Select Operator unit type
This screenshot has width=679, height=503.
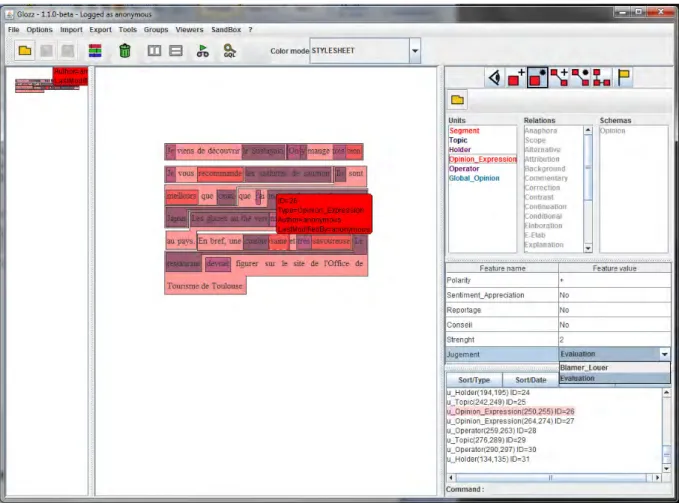(464, 169)
